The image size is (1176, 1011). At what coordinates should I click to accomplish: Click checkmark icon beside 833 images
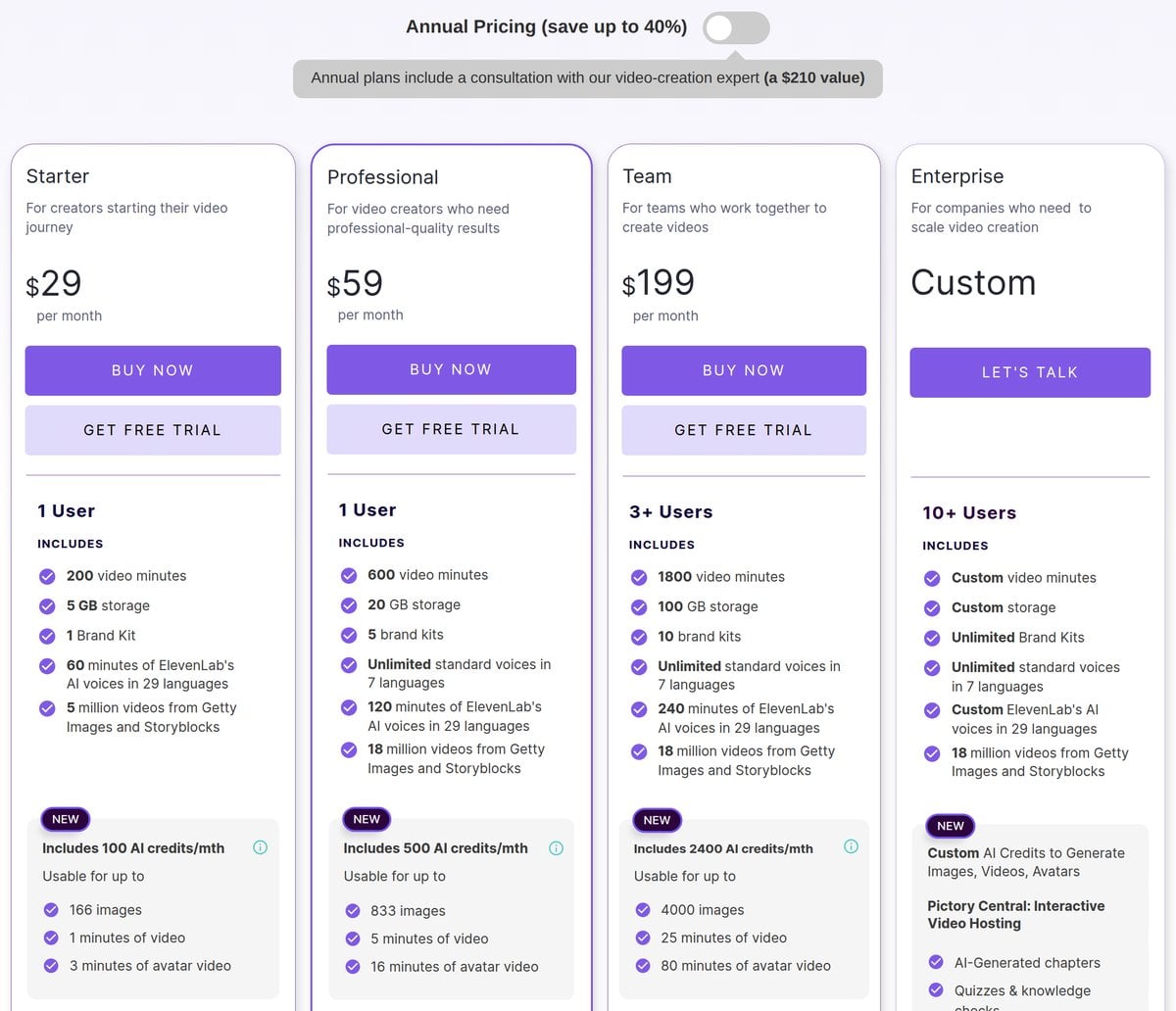pos(353,911)
